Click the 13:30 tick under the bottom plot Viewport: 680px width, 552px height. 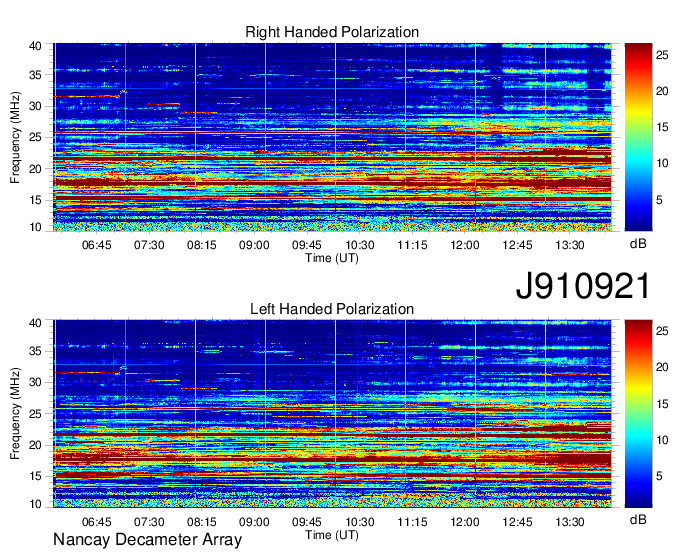click(570, 522)
